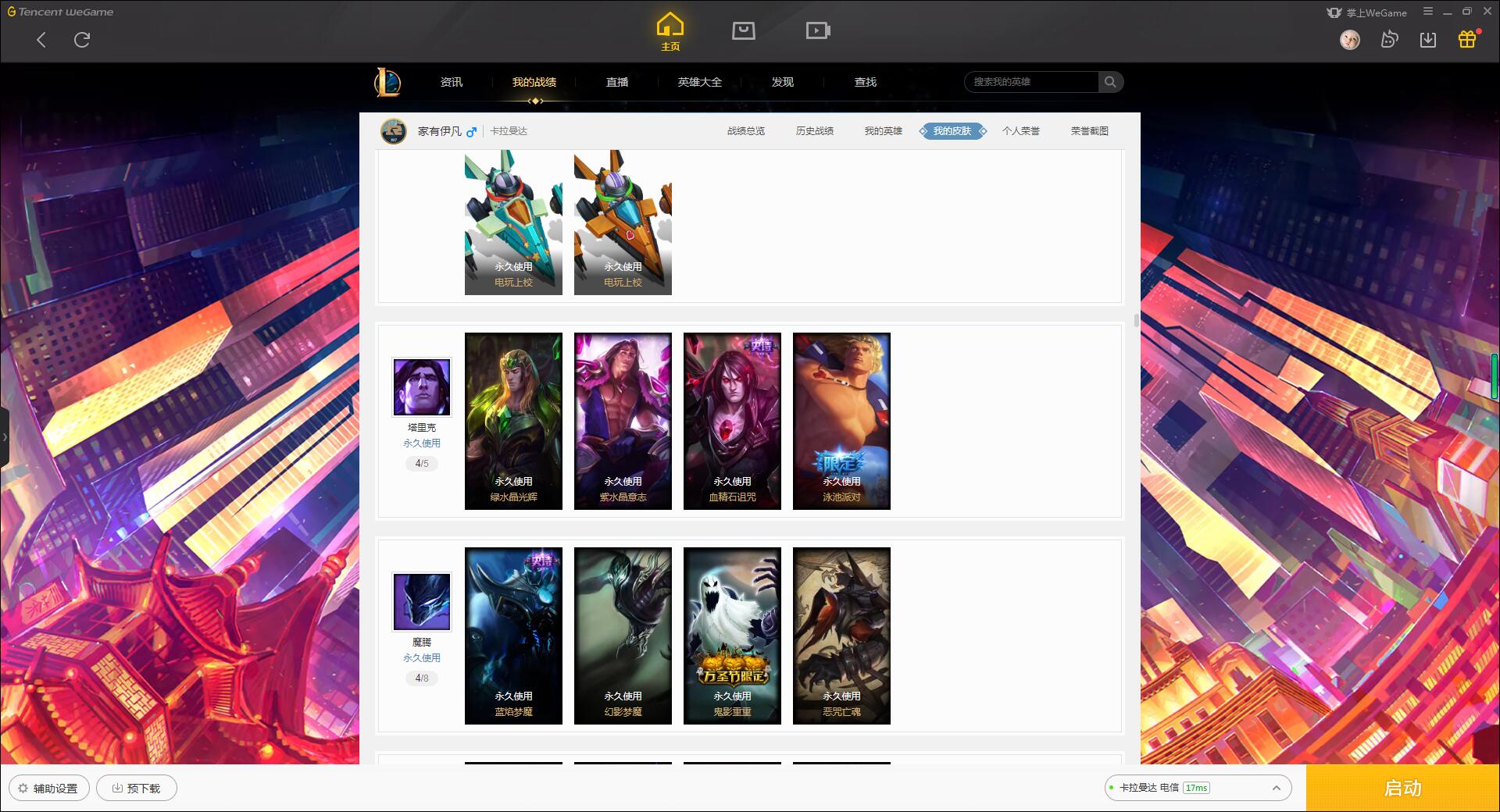Click the 掌上WeGame icon link
This screenshot has width=1500, height=812.
pos(1366,12)
